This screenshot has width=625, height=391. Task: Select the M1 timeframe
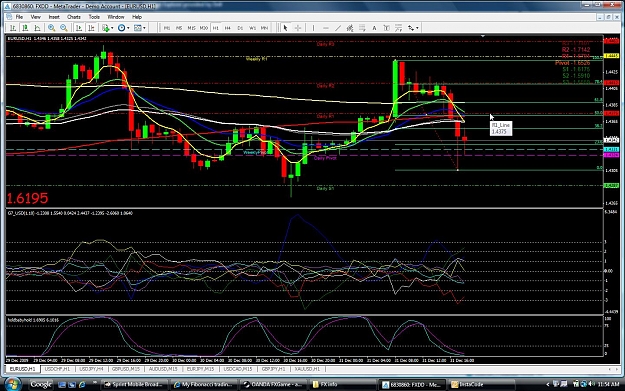tap(167, 28)
